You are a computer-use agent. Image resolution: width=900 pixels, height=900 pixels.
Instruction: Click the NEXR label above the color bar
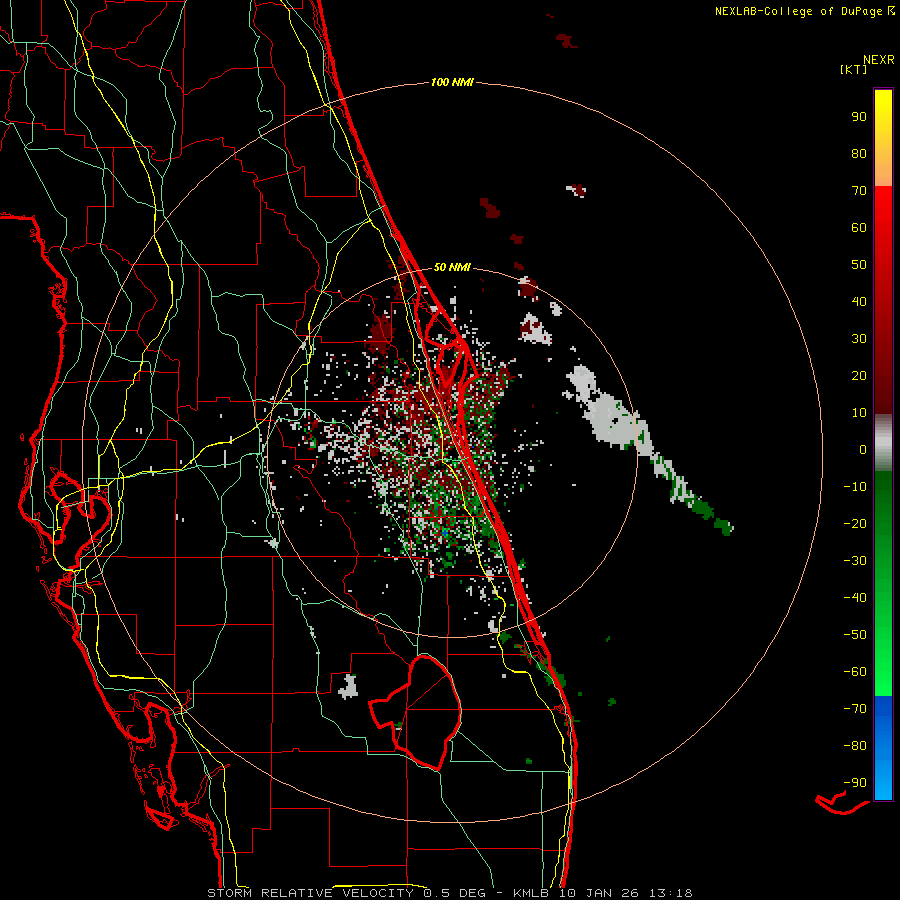[x=879, y=60]
